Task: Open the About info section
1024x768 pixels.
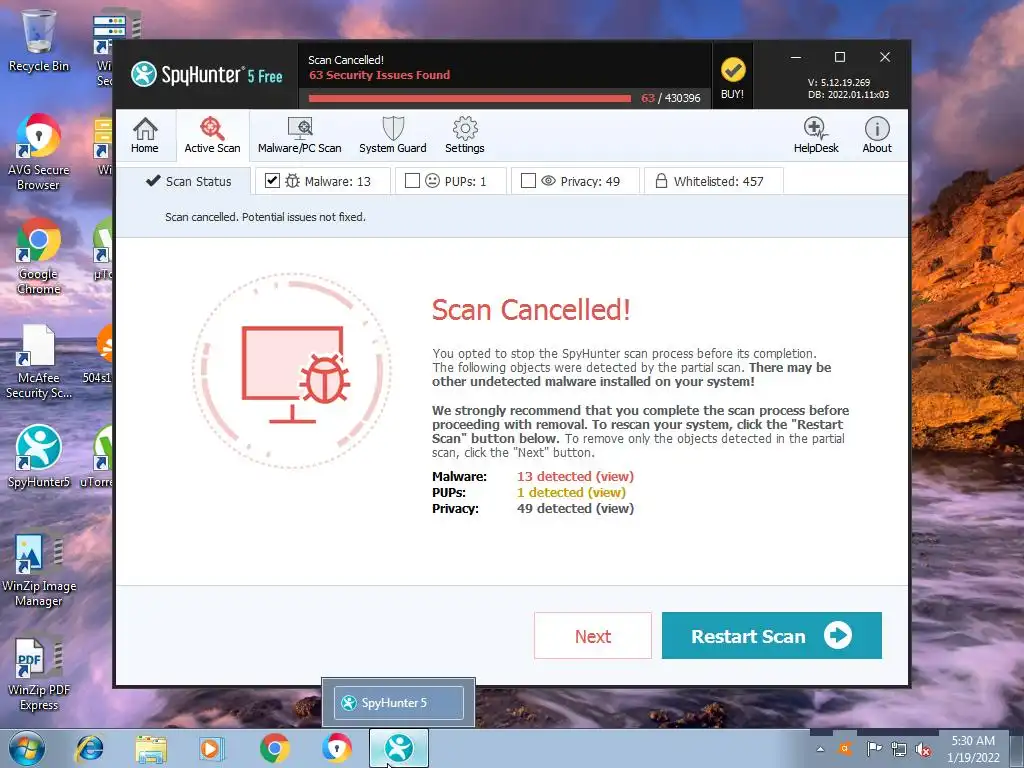Action: pyautogui.click(x=877, y=135)
